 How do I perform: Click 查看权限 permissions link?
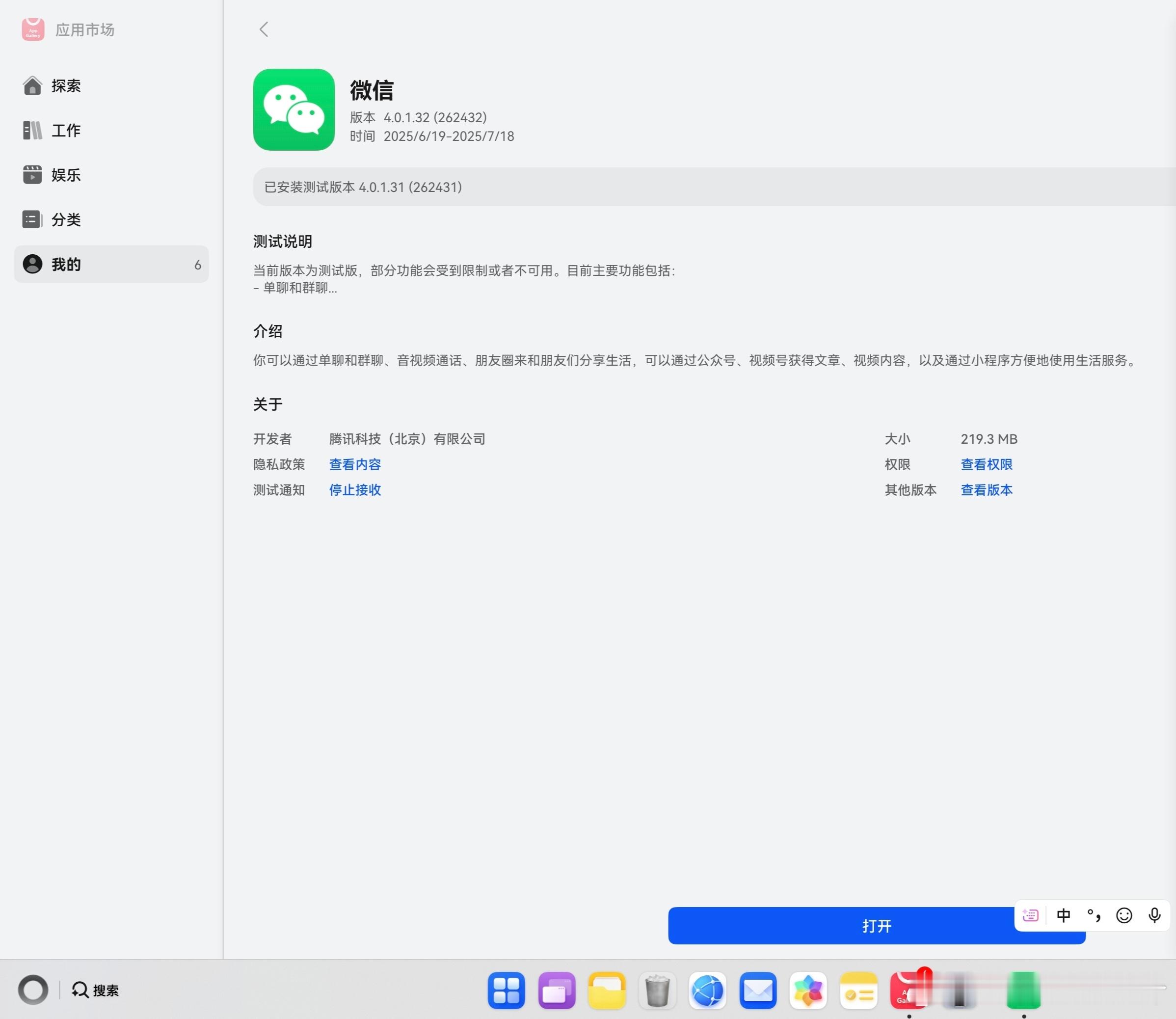987,464
